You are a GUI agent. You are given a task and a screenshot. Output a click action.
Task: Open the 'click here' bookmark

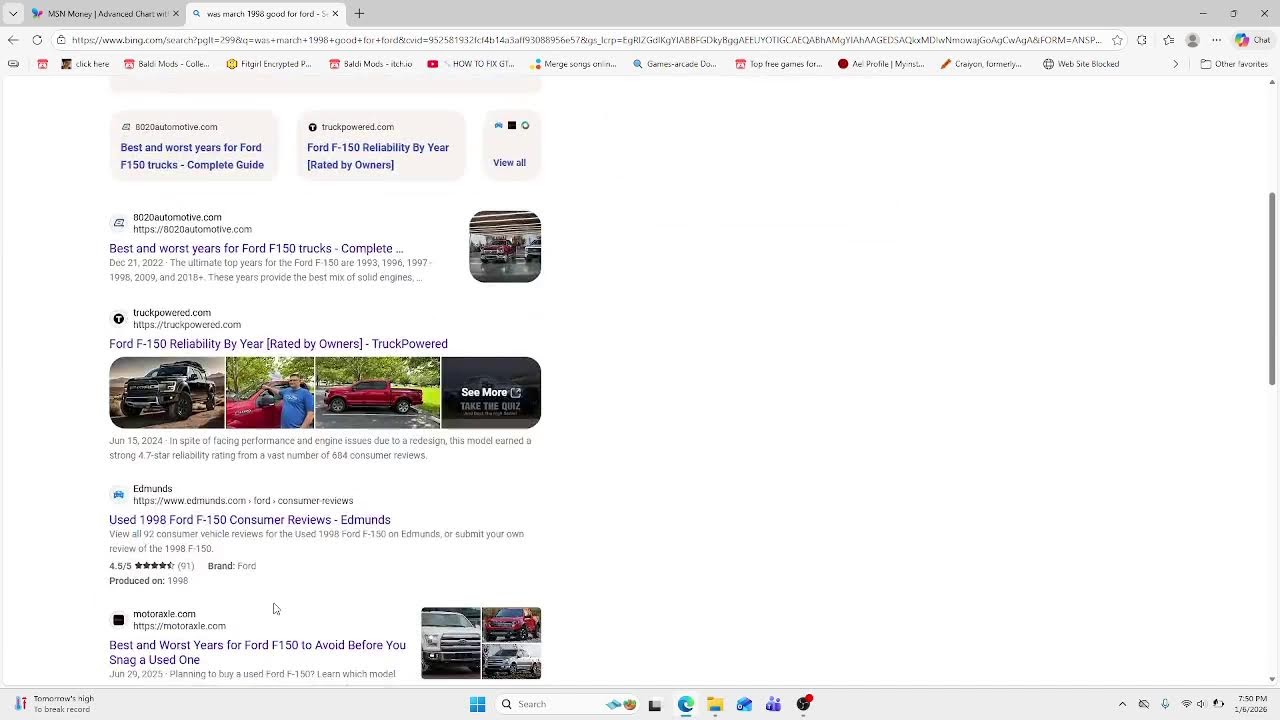(85, 64)
